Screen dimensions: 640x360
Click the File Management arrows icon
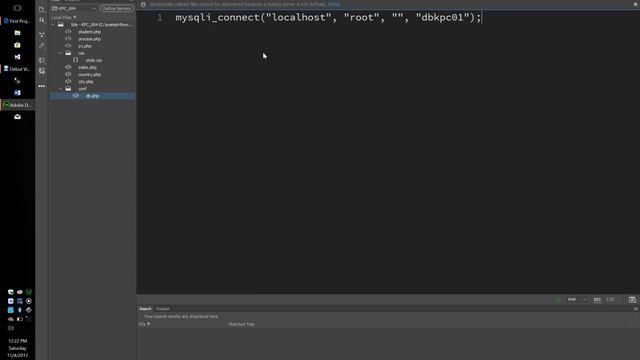pyautogui.click(x=42, y=20)
